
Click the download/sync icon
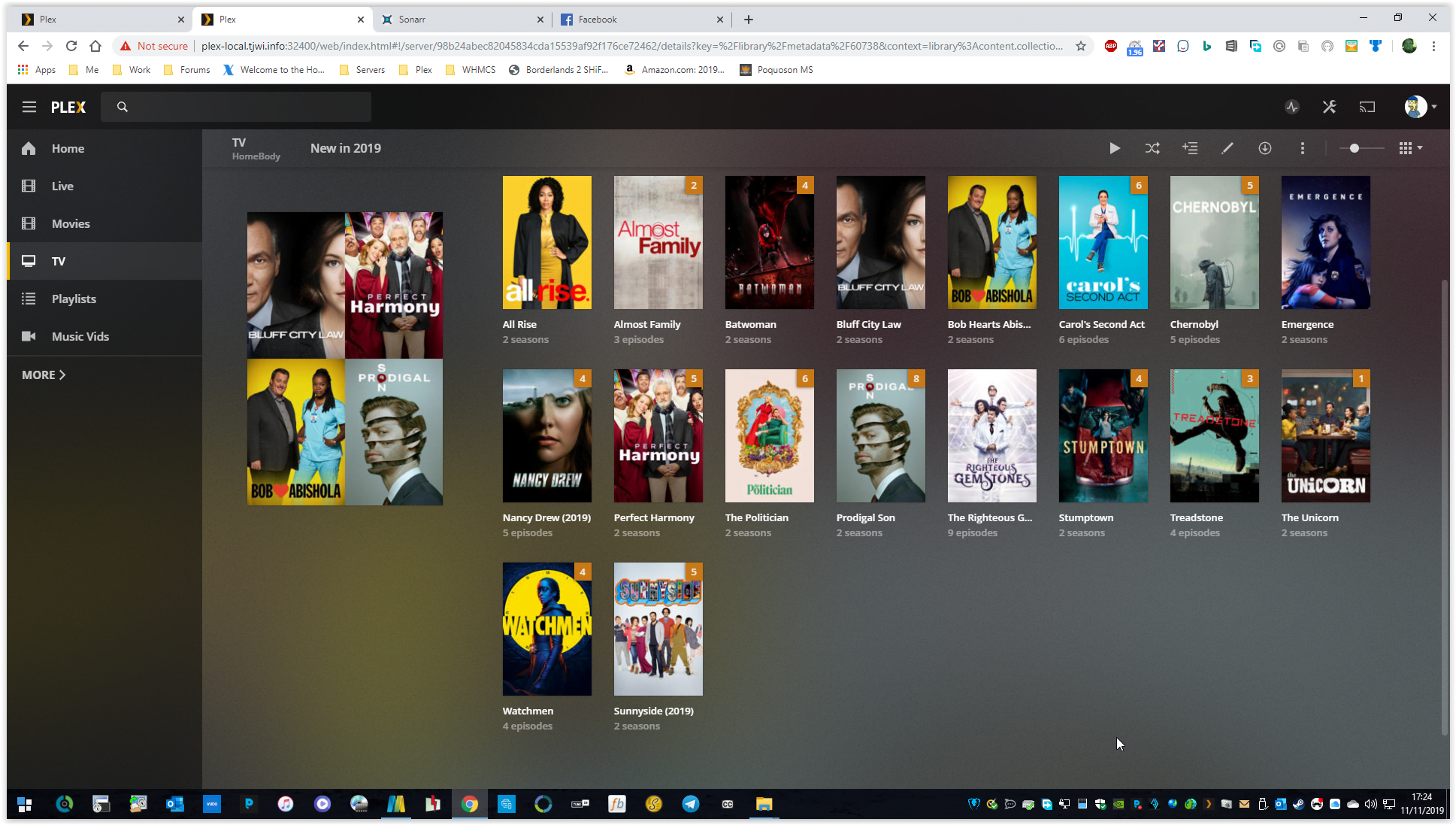(x=1265, y=148)
